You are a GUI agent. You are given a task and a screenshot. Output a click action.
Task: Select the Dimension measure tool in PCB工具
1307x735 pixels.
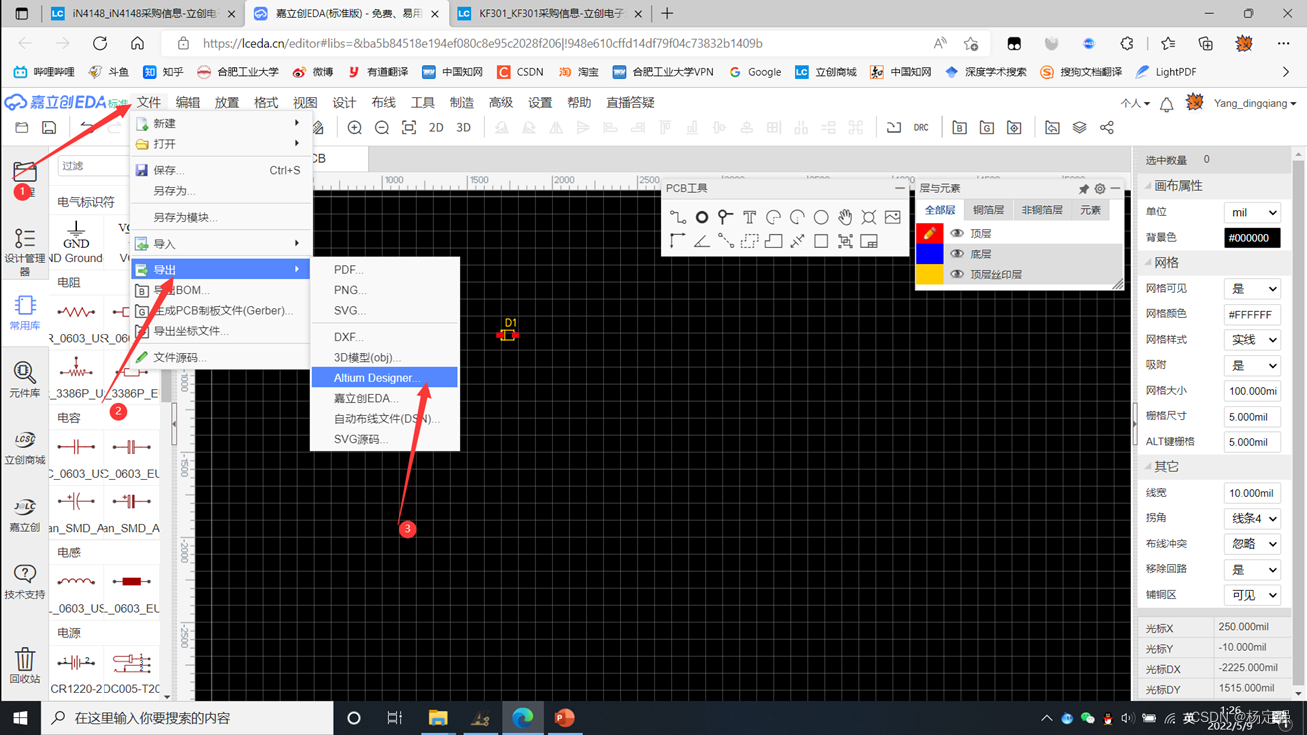tap(797, 241)
